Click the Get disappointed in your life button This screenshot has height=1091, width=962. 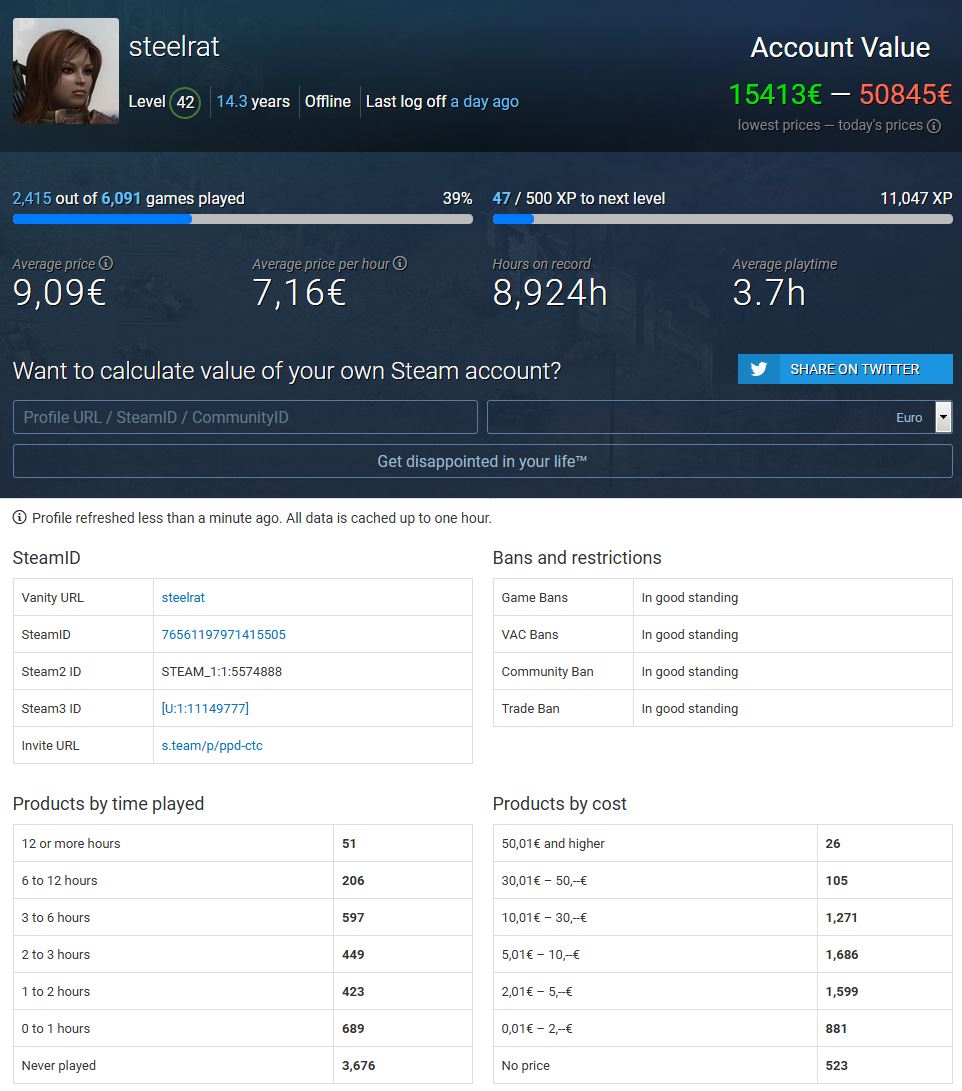coord(483,461)
